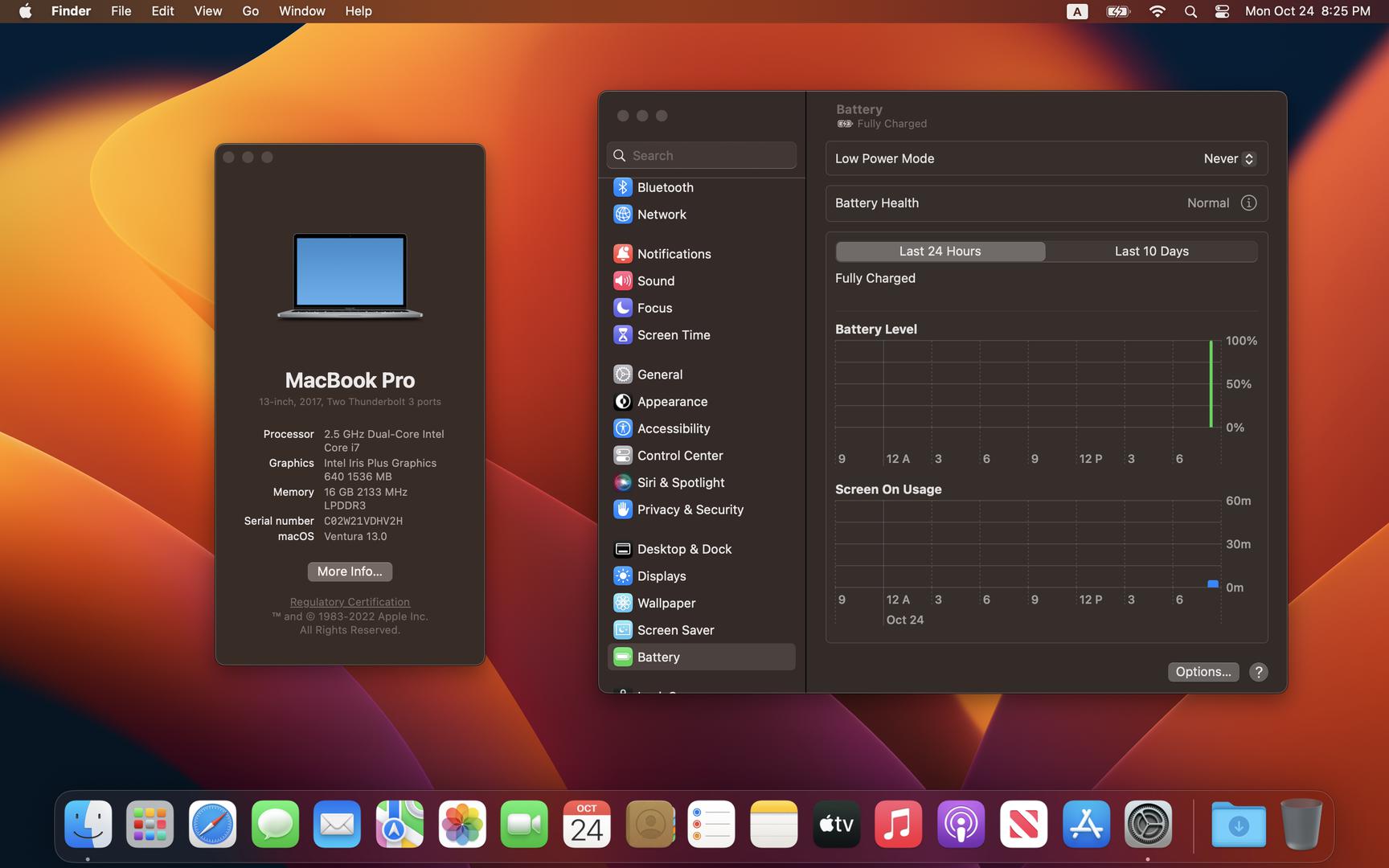Click the battery status menu icon
The width and height of the screenshot is (1389, 868).
[1118, 11]
